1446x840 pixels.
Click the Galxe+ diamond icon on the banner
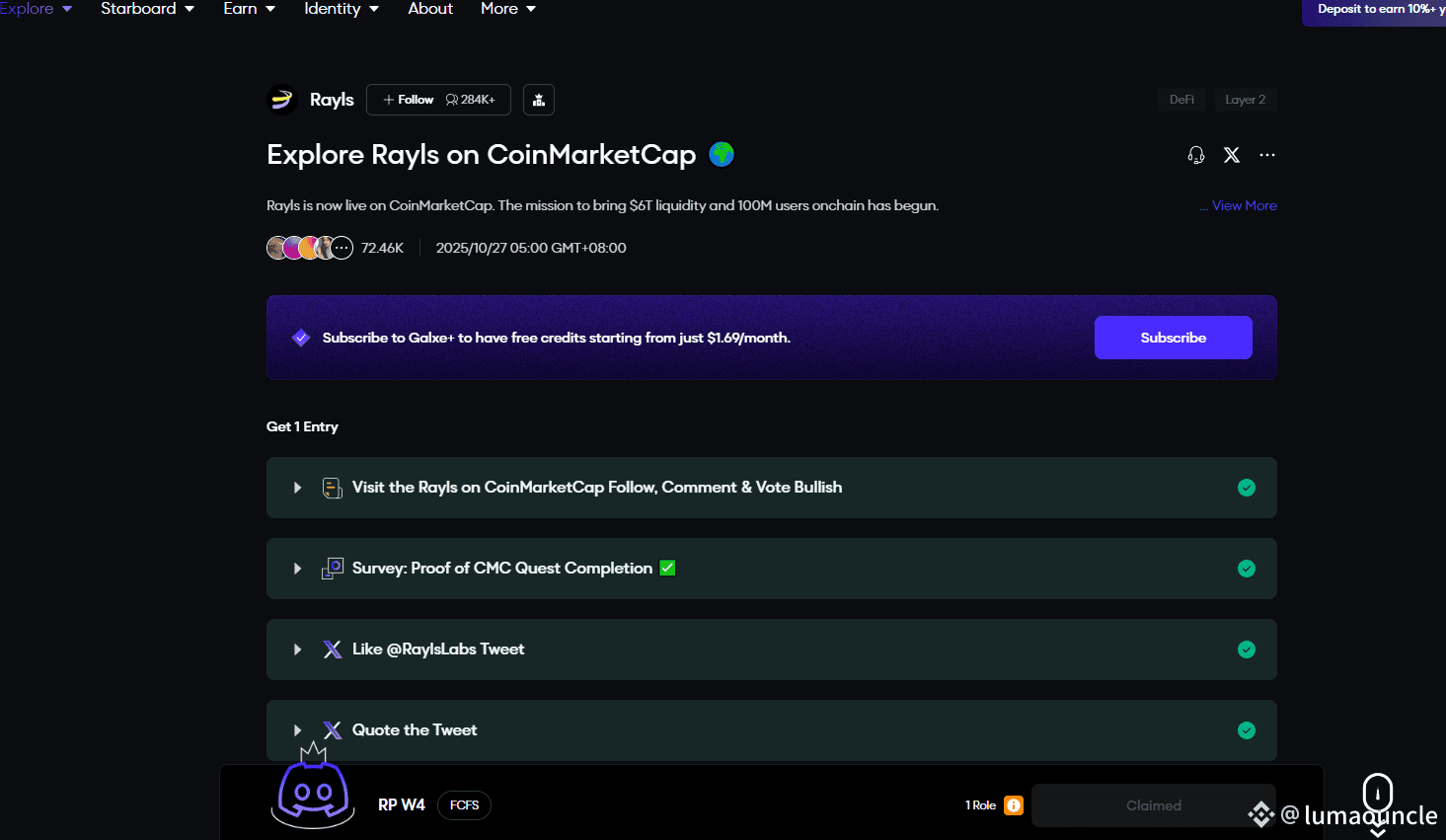pos(300,337)
